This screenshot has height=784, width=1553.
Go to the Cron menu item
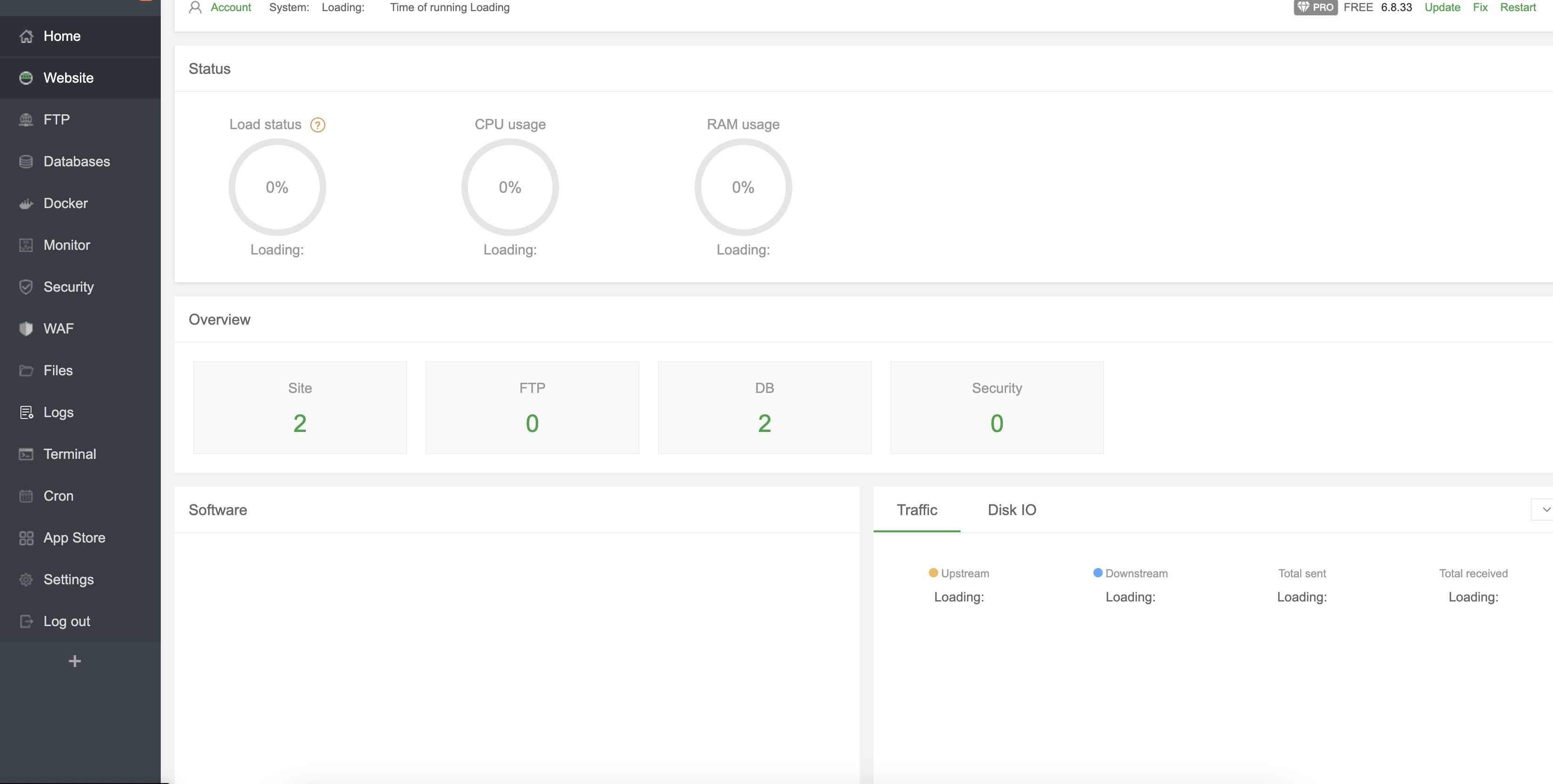click(x=58, y=496)
